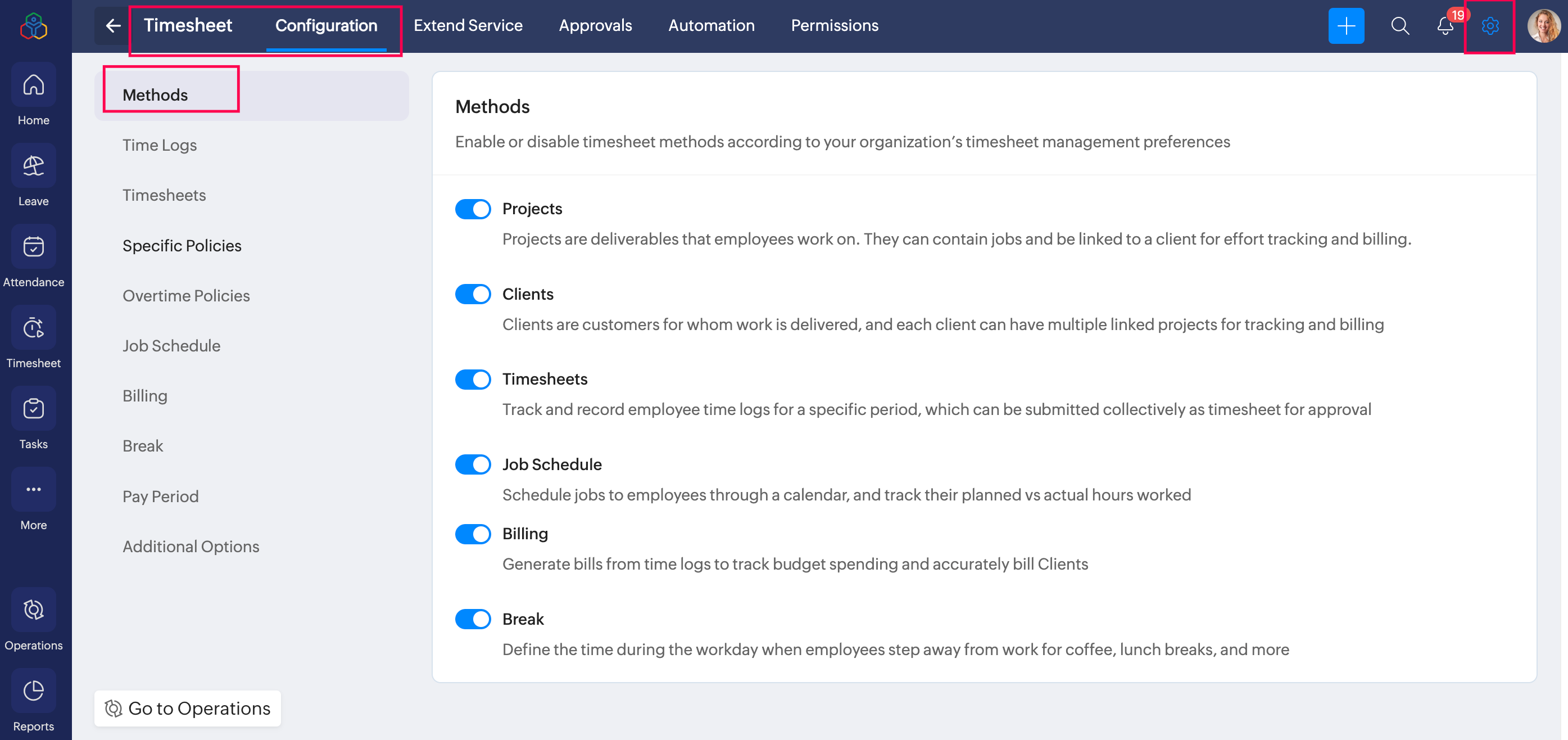The image size is (1568, 740).
Task: Open the search magnifier icon
Action: tap(1399, 25)
